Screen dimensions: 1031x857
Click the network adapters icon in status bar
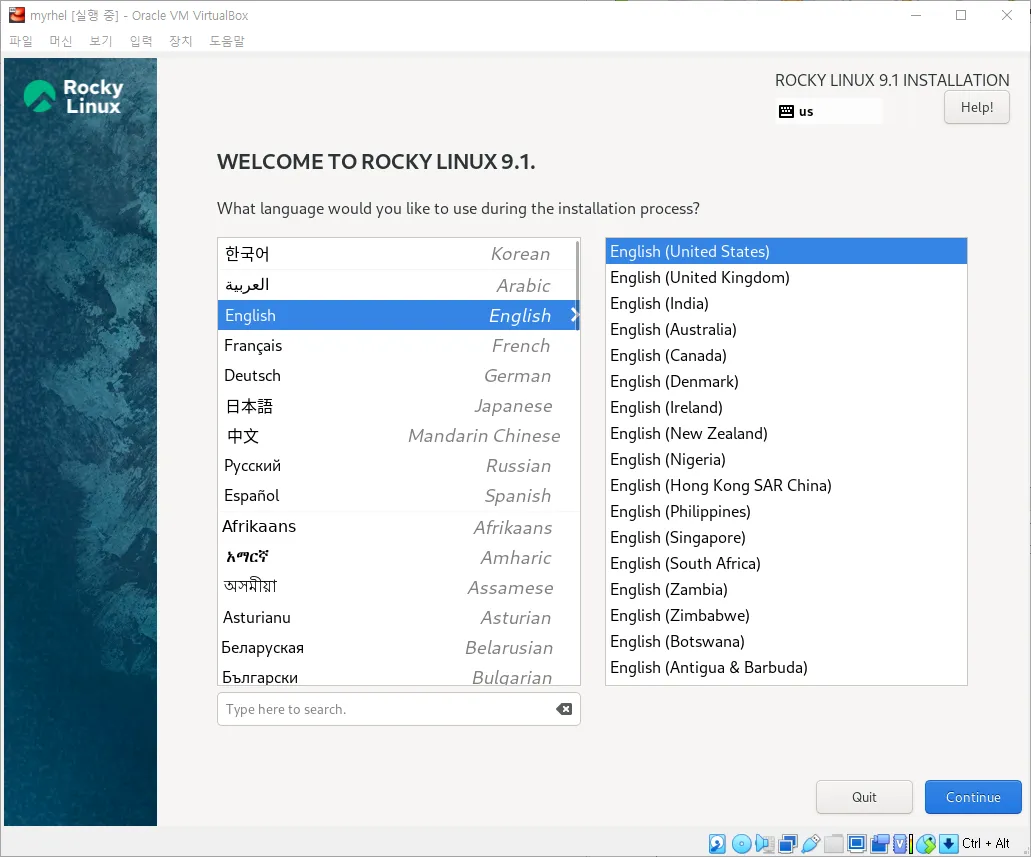[x=788, y=844]
